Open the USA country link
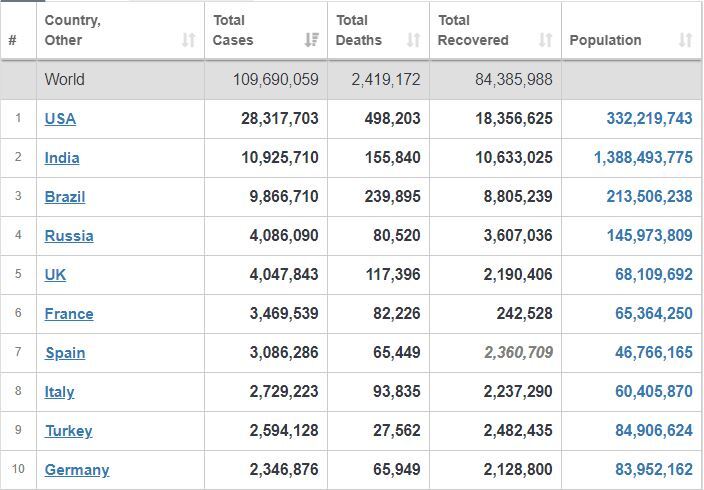Image resolution: width=704 pixels, height=490 pixels. pyautogui.click(x=60, y=119)
